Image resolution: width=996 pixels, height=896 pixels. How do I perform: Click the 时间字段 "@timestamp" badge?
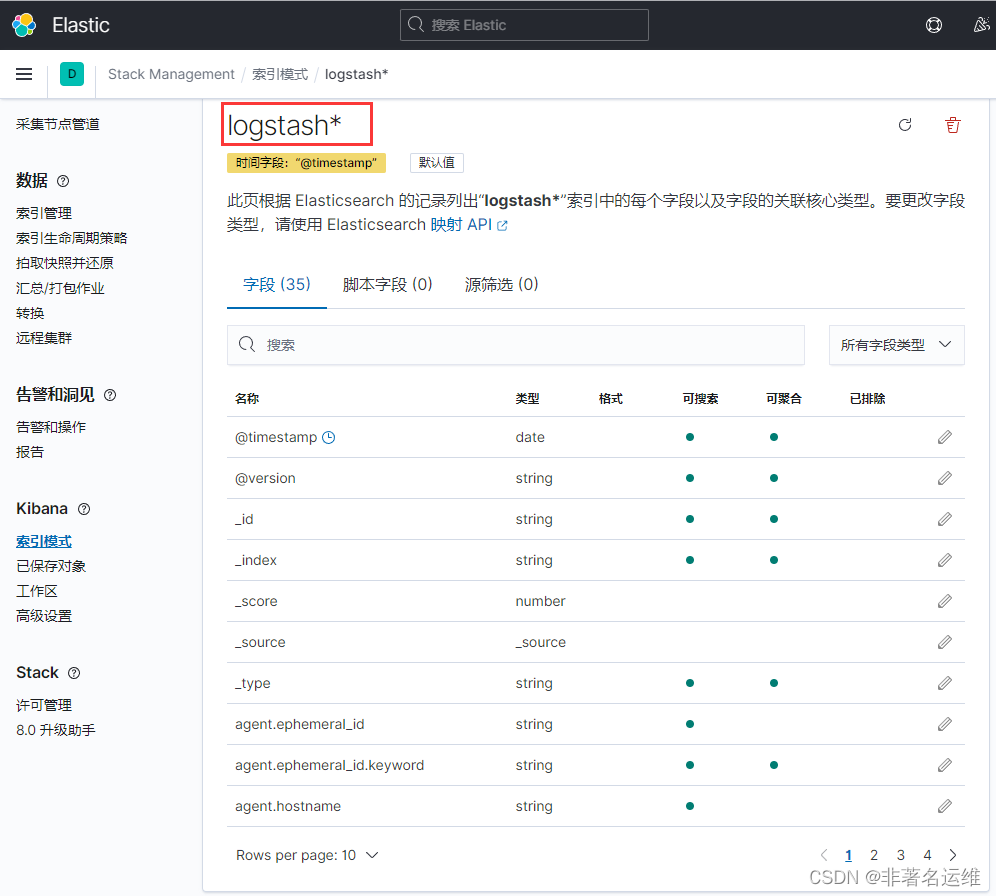point(306,163)
